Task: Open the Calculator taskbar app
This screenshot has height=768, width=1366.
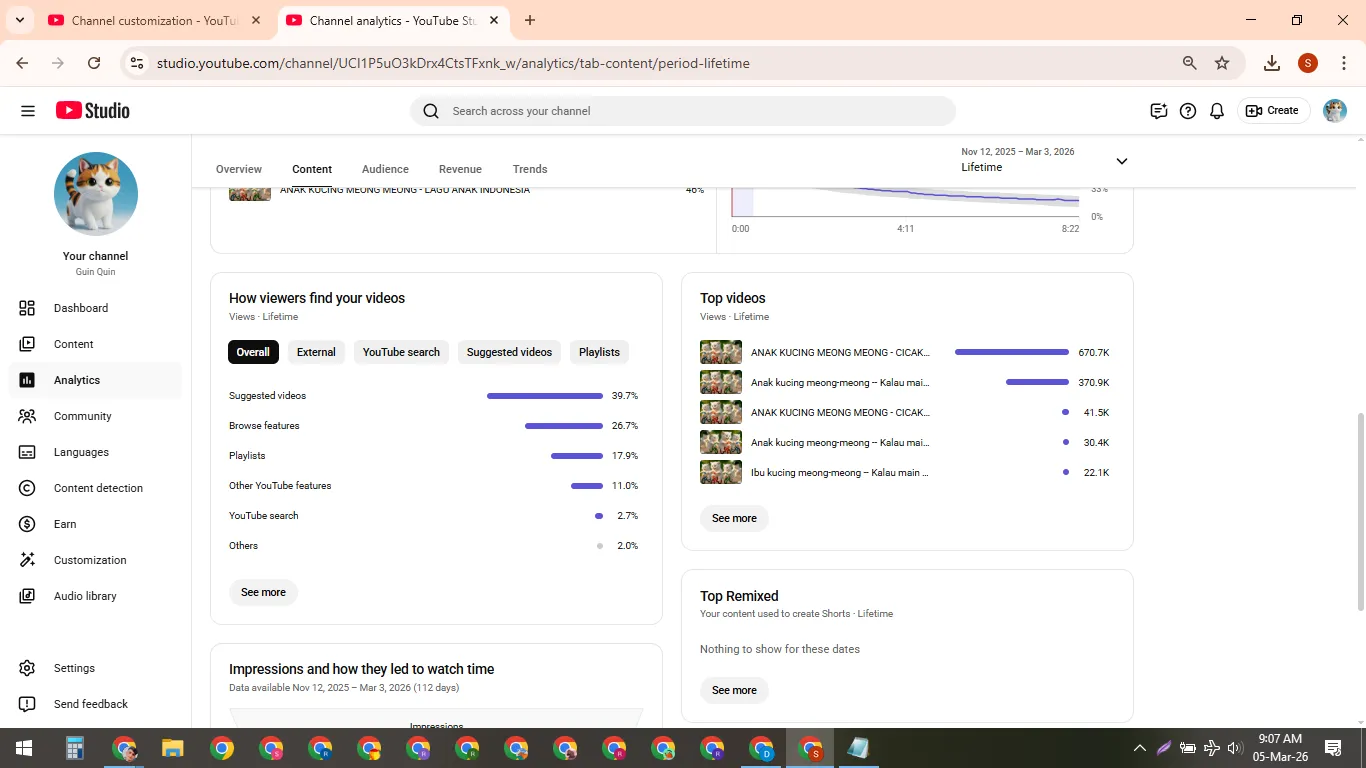Action: (x=75, y=748)
